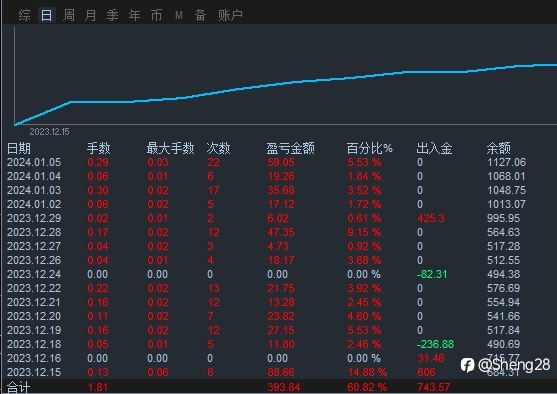Select the 2023.12.22 date row
This screenshot has width=557, height=394.
(x=34, y=288)
